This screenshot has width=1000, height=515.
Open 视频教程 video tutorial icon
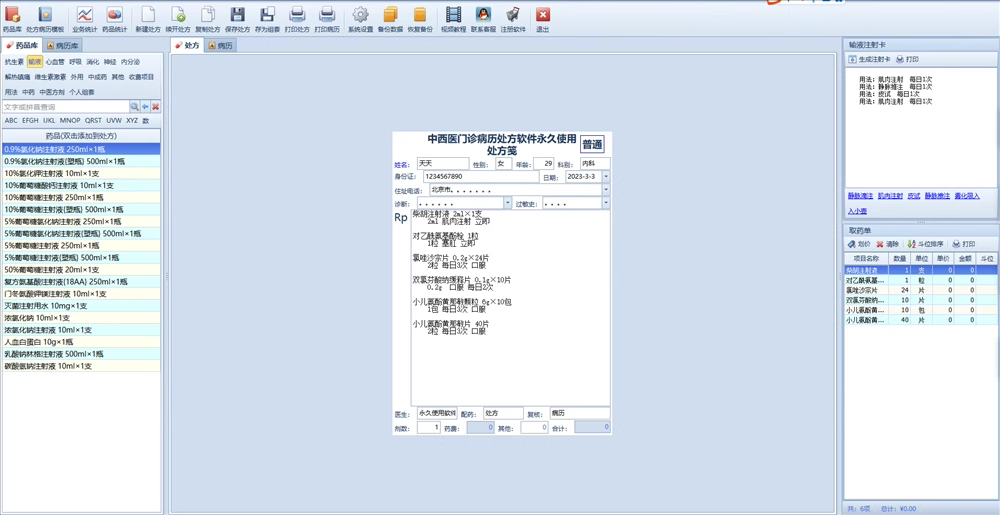pos(453,19)
